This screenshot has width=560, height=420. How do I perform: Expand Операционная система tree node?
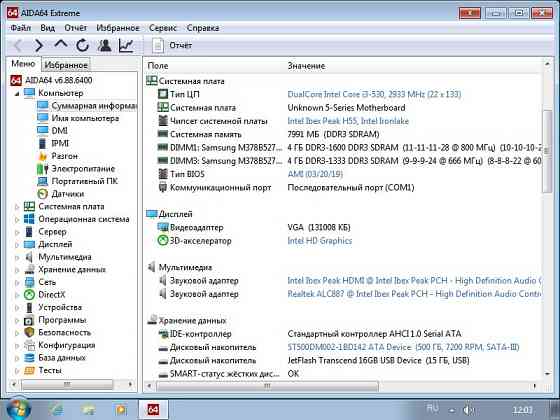(x=17, y=220)
